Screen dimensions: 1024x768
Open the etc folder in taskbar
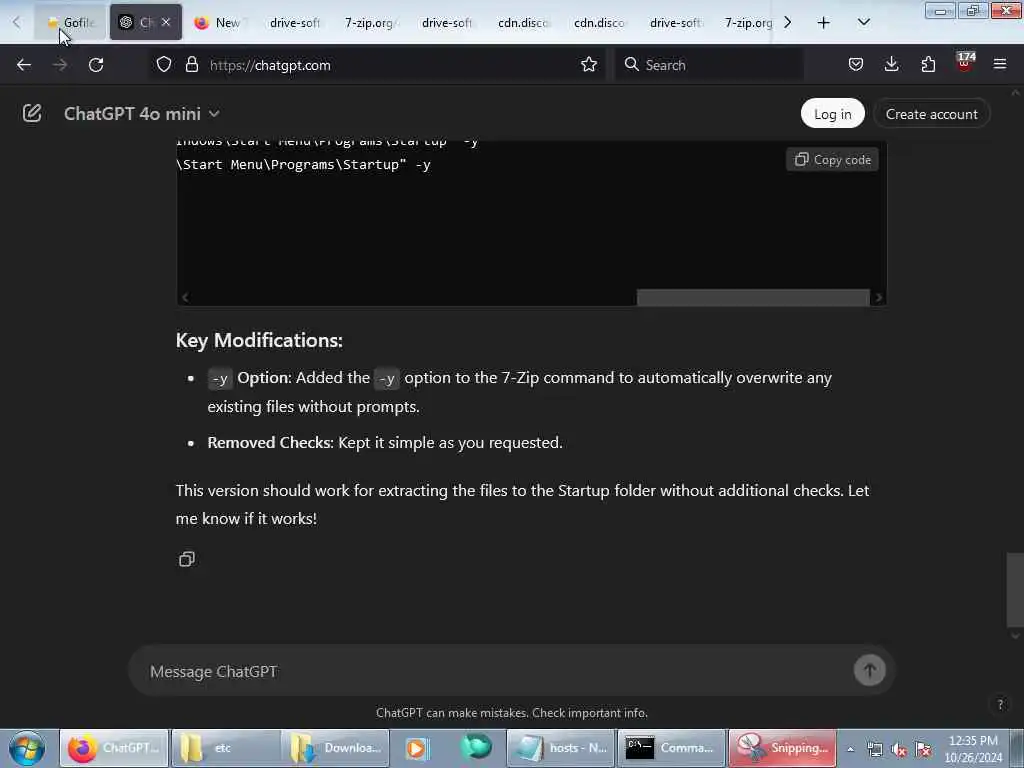(226, 748)
